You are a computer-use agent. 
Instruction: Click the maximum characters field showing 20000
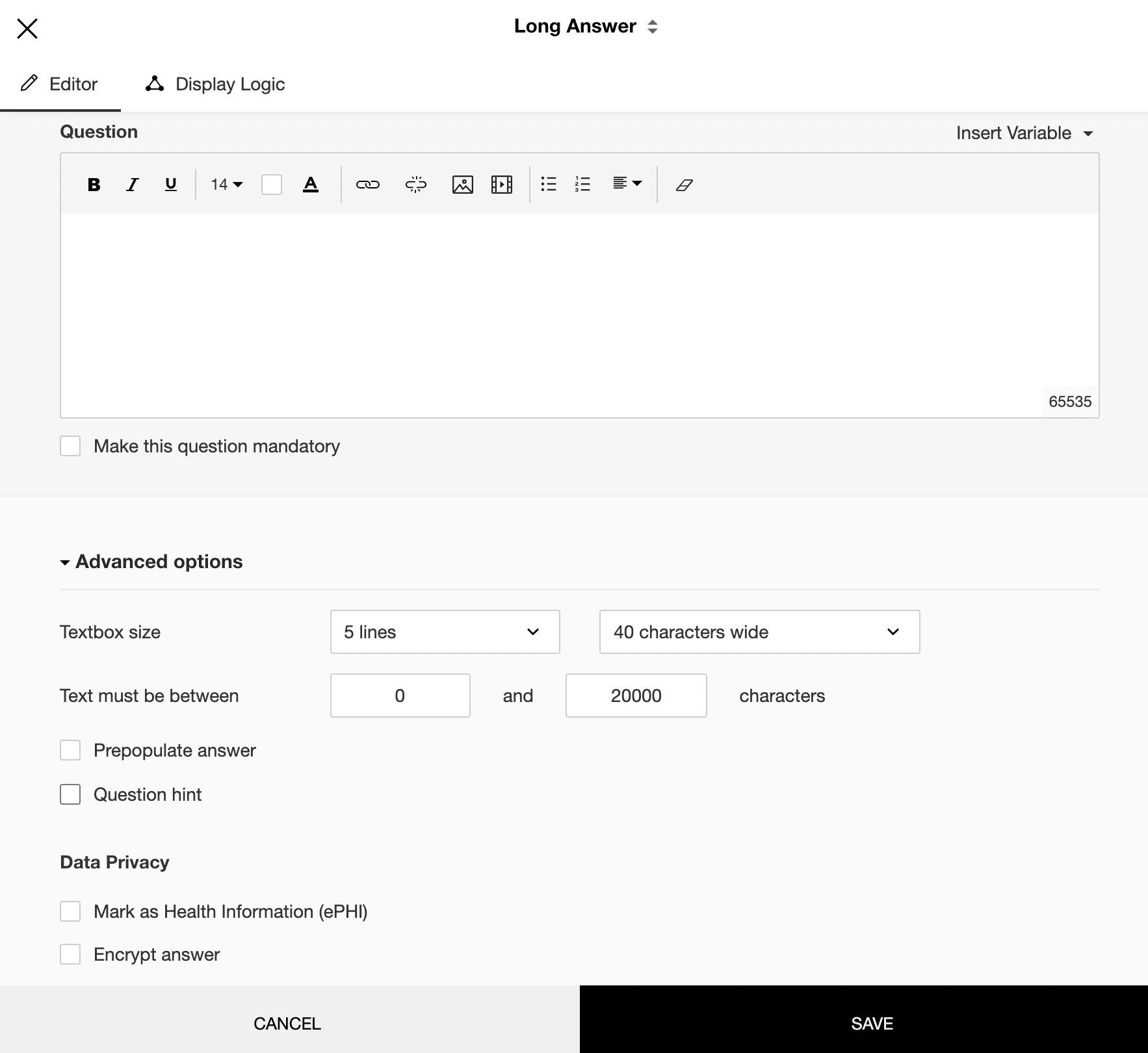pos(636,695)
